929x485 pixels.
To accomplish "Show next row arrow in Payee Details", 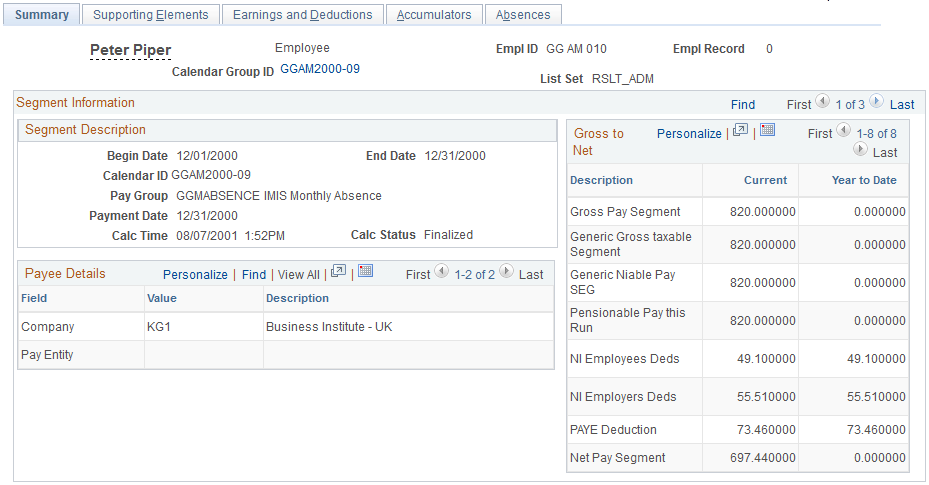I will coord(506,271).
